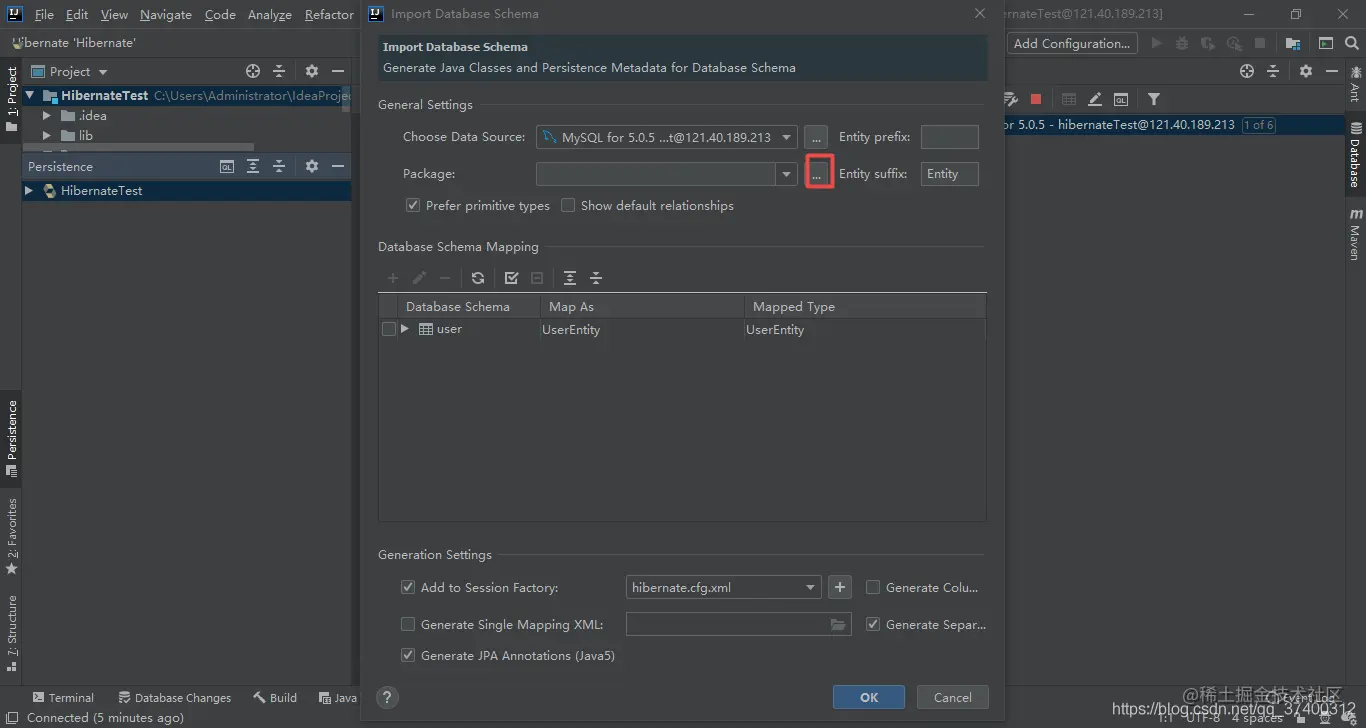The height and width of the screenshot is (728, 1366).
Task: Check the user table row checkbox
Action: pyautogui.click(x=389, y=329)
